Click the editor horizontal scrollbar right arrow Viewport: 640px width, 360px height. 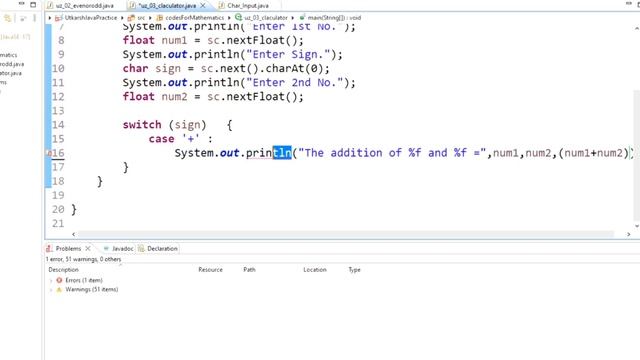(629, 234)
